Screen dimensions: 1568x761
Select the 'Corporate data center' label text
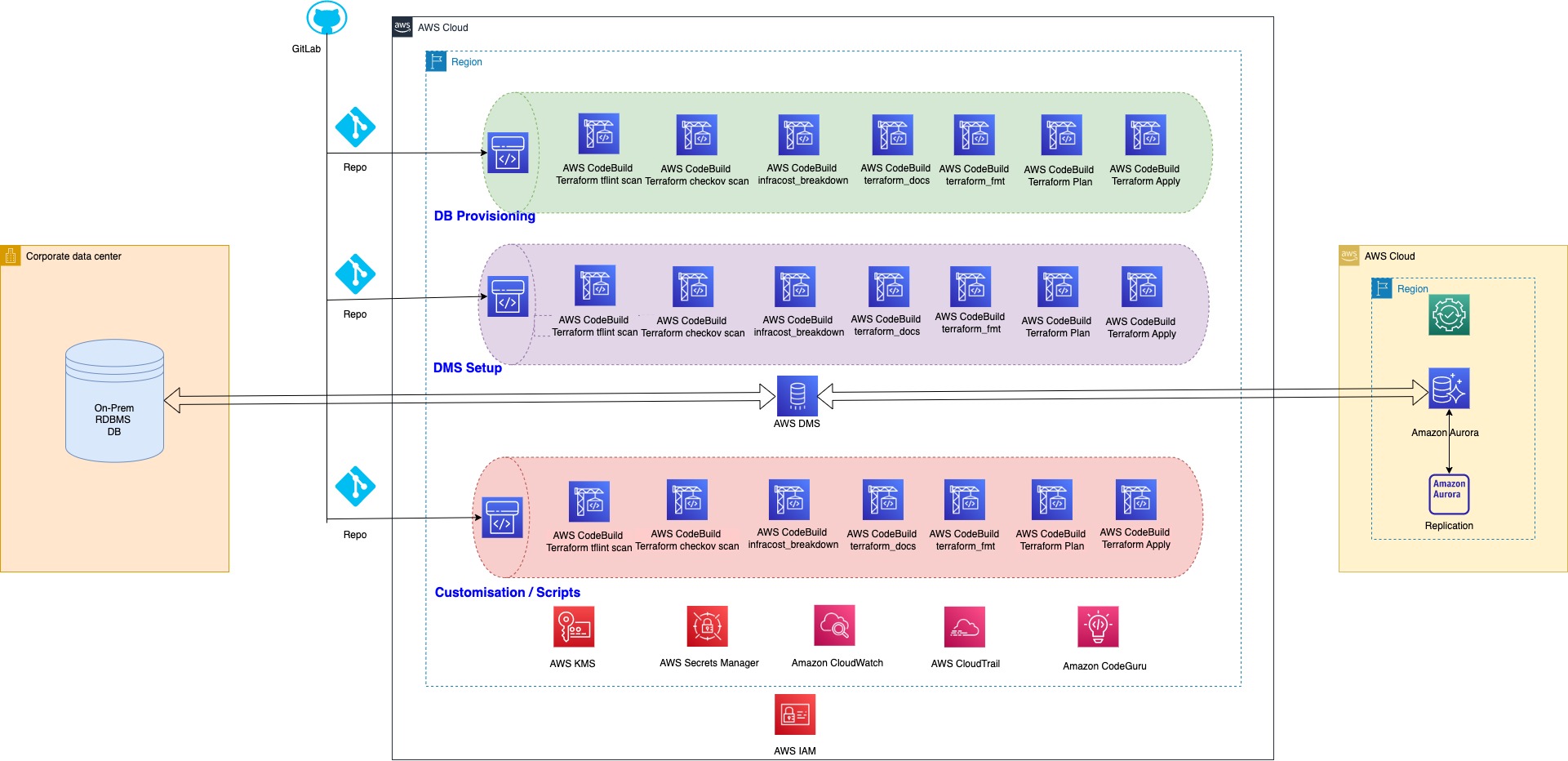click(73, 256)
